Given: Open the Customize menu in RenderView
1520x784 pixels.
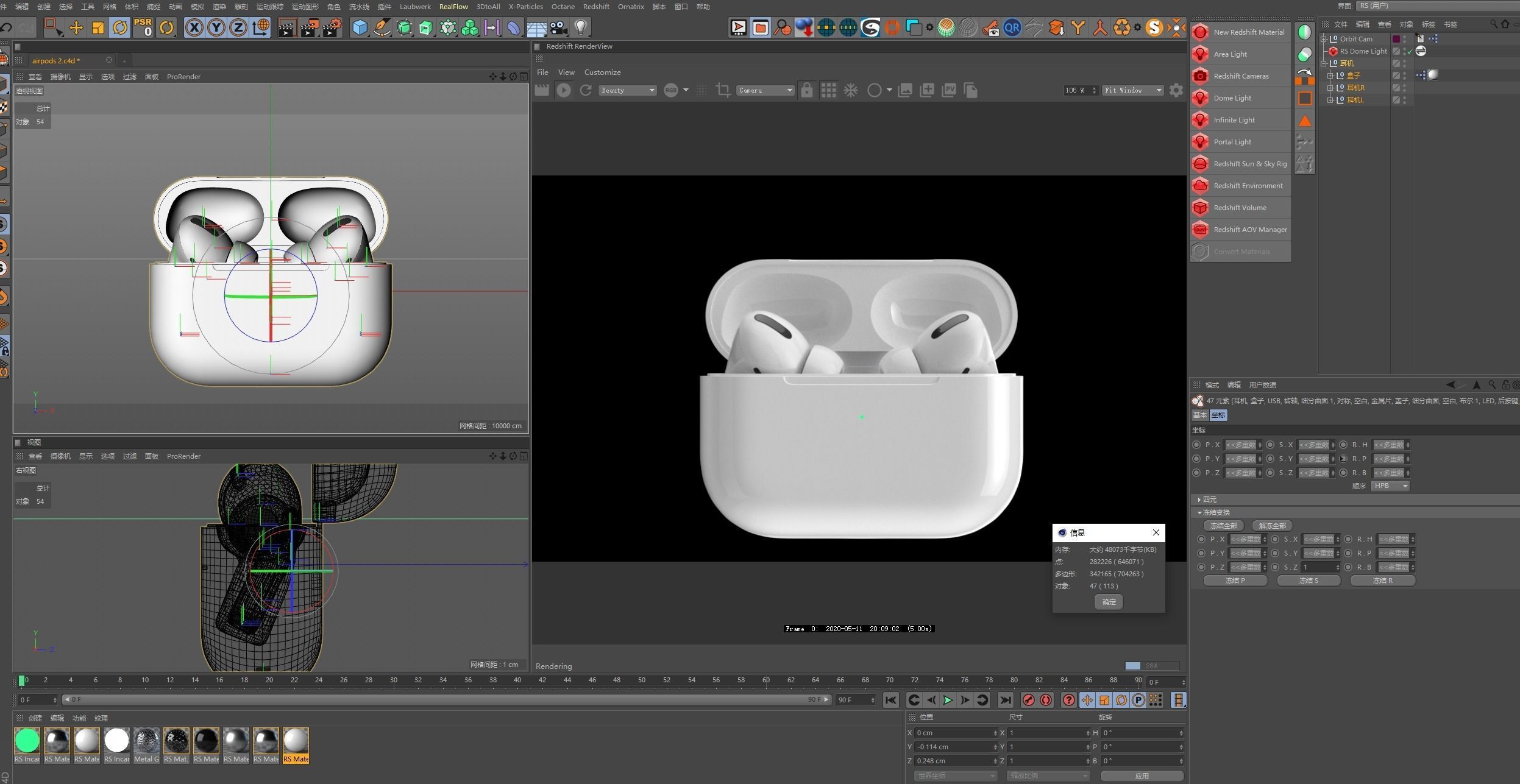Looking at the screenshot, I should coord(602,72).
